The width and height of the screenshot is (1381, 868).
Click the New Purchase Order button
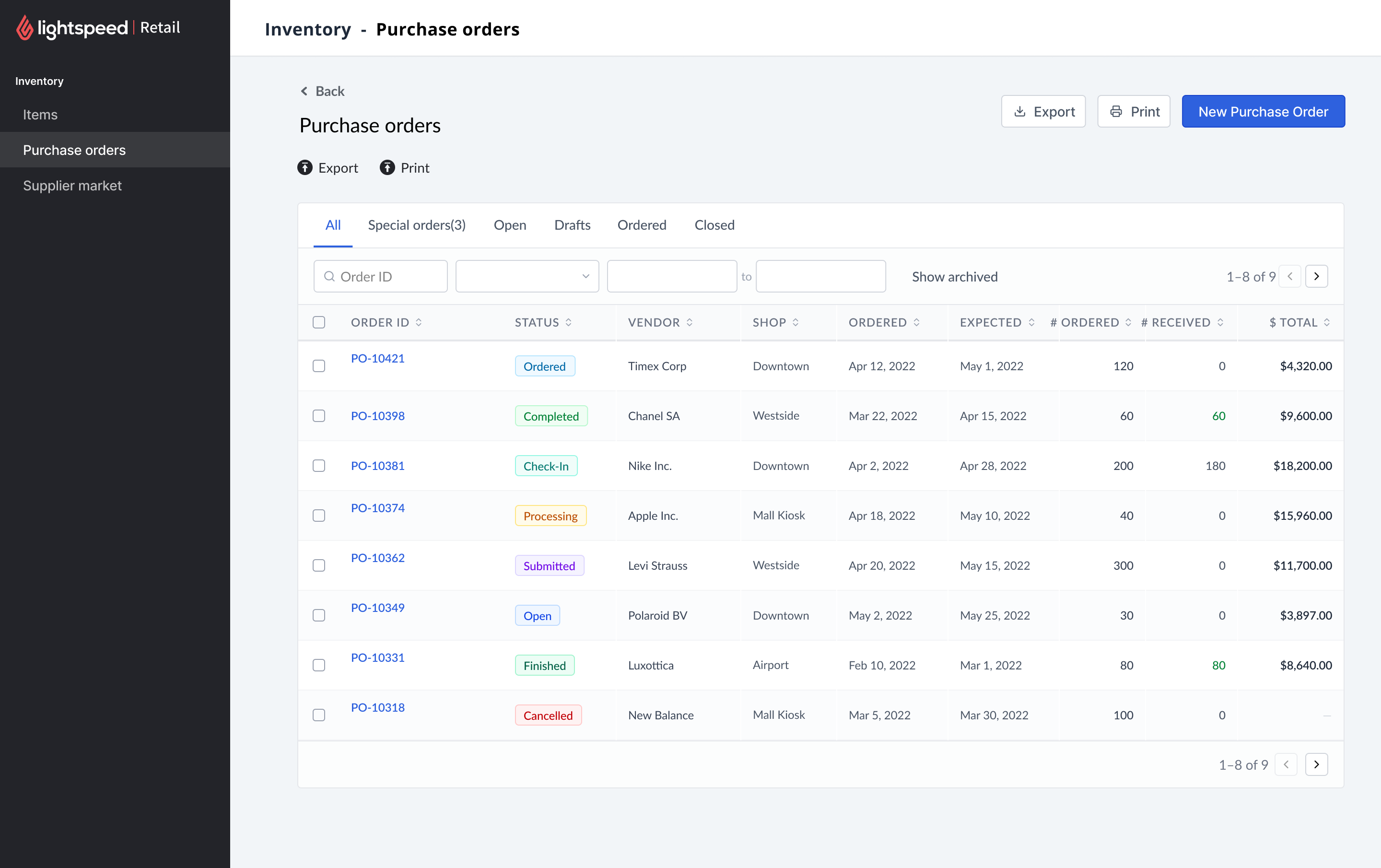click(1264, 111)
